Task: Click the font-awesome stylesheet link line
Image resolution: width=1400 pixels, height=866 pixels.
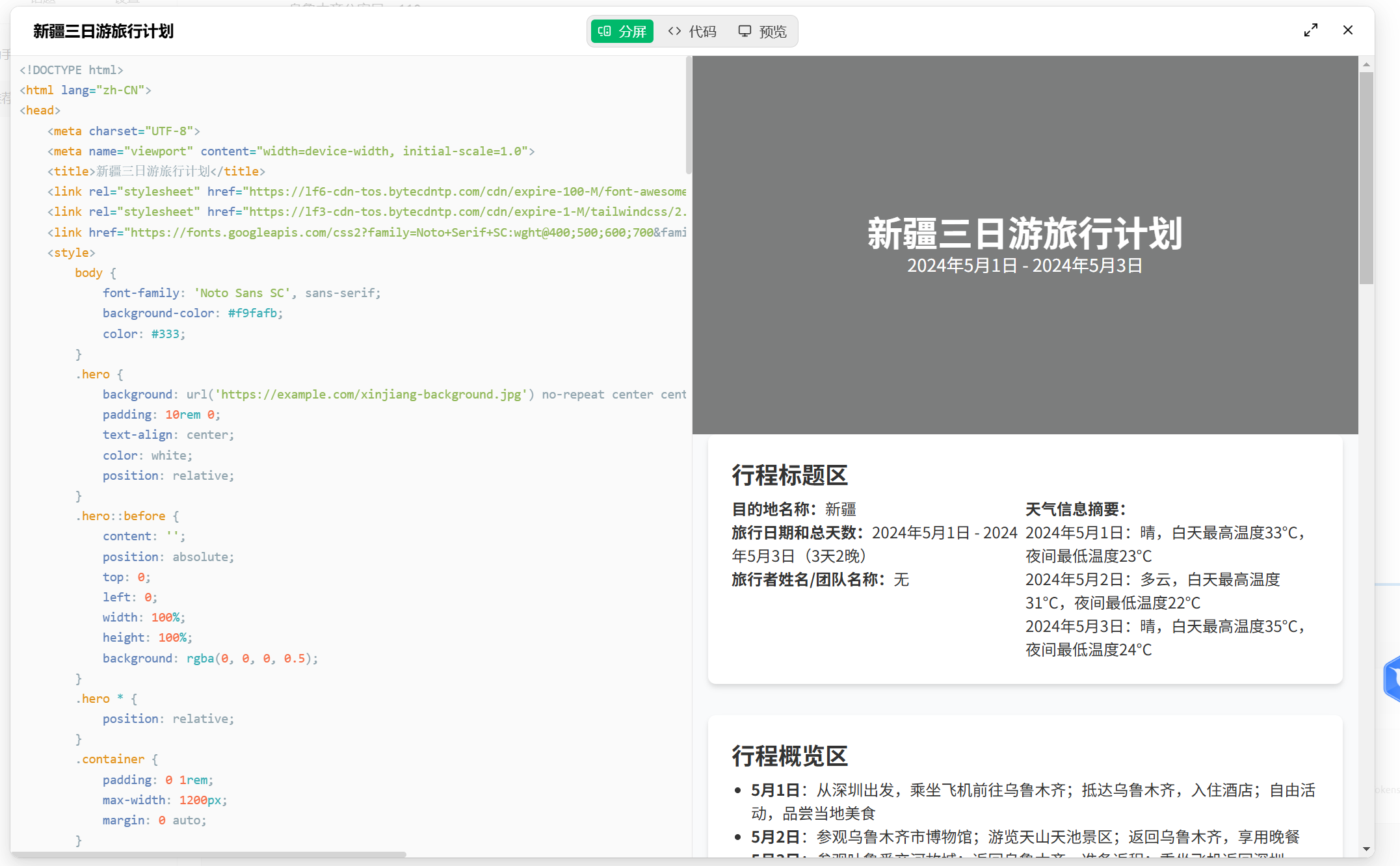Action: (367, 191)
